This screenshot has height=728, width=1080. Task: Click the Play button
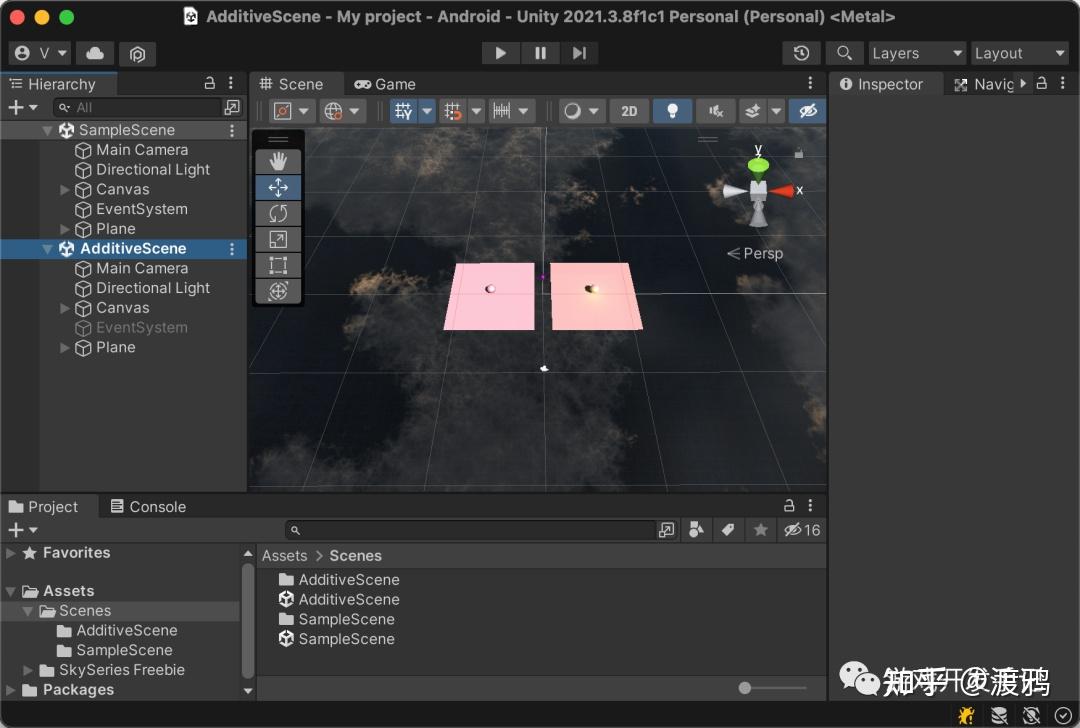pyautogui.click(x=500, y=53)
